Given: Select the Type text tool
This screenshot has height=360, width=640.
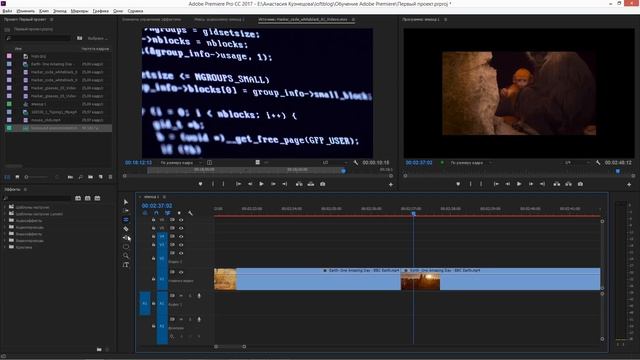Looking at the screenshot, I should pos(126,265).
